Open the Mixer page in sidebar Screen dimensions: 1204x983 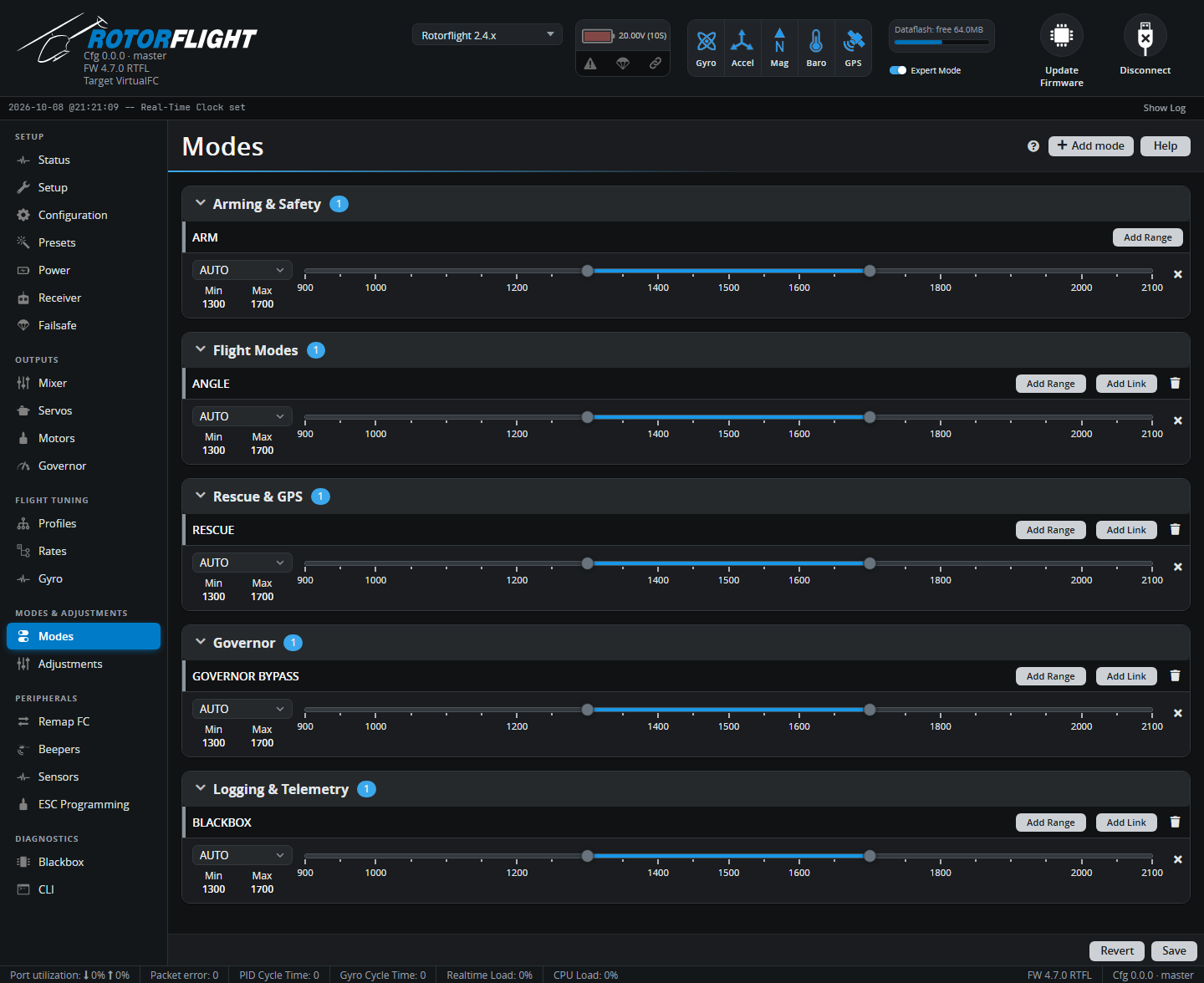(x=84, y=383)
